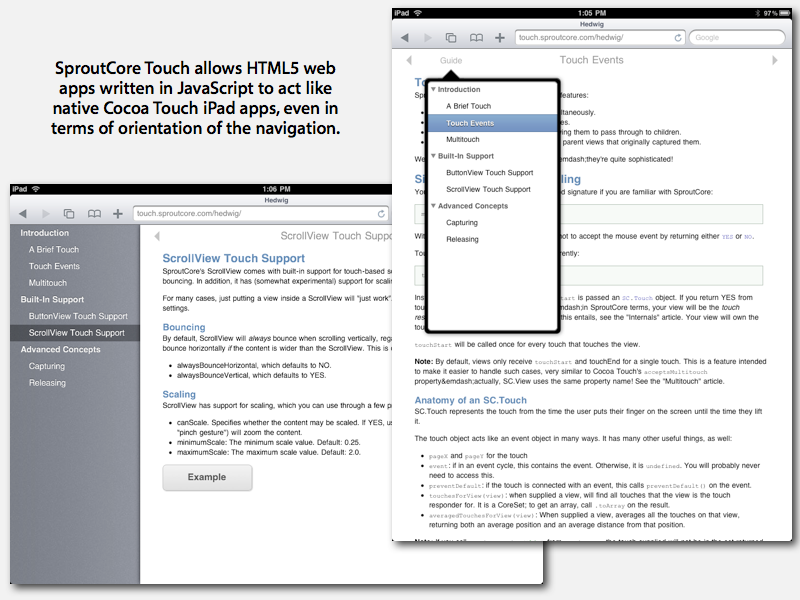The width and height of the screenshot is (800, 600).
Task: Reload icon in landscape iPad URL bar
Action: pos(381,214)
